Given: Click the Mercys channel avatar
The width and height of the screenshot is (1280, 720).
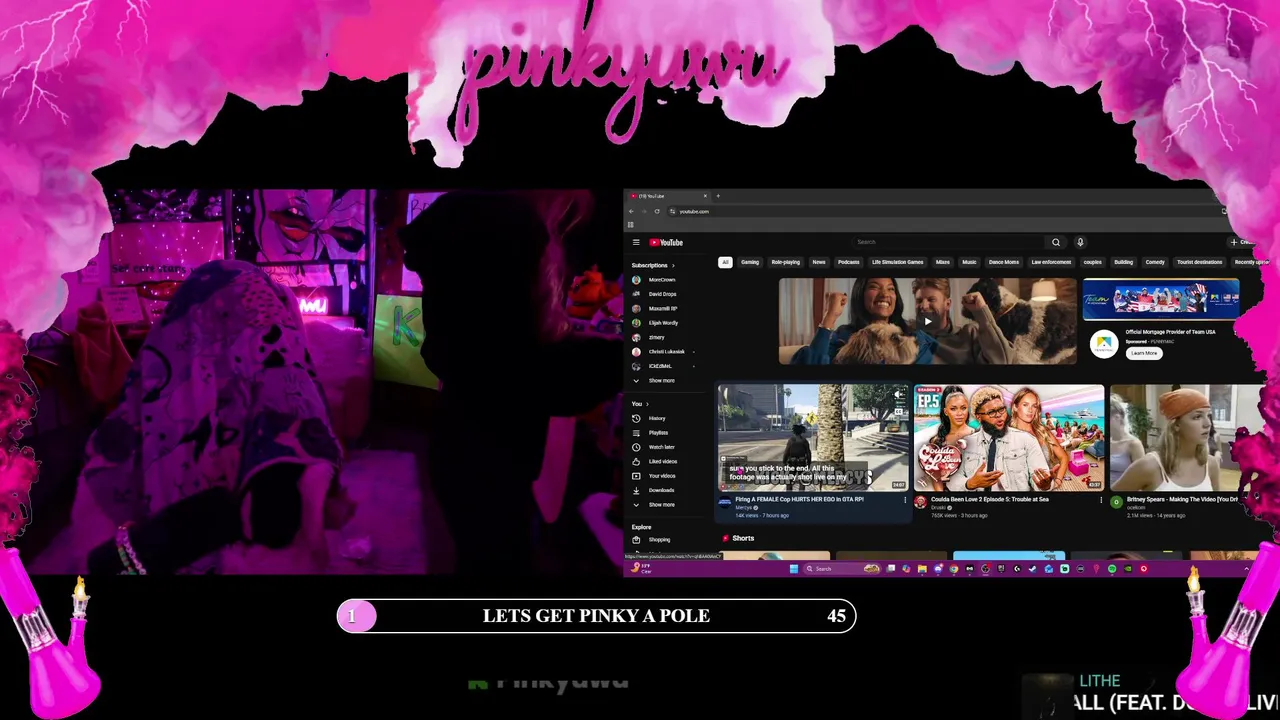Looking at the screenshot, I should 725,502.
